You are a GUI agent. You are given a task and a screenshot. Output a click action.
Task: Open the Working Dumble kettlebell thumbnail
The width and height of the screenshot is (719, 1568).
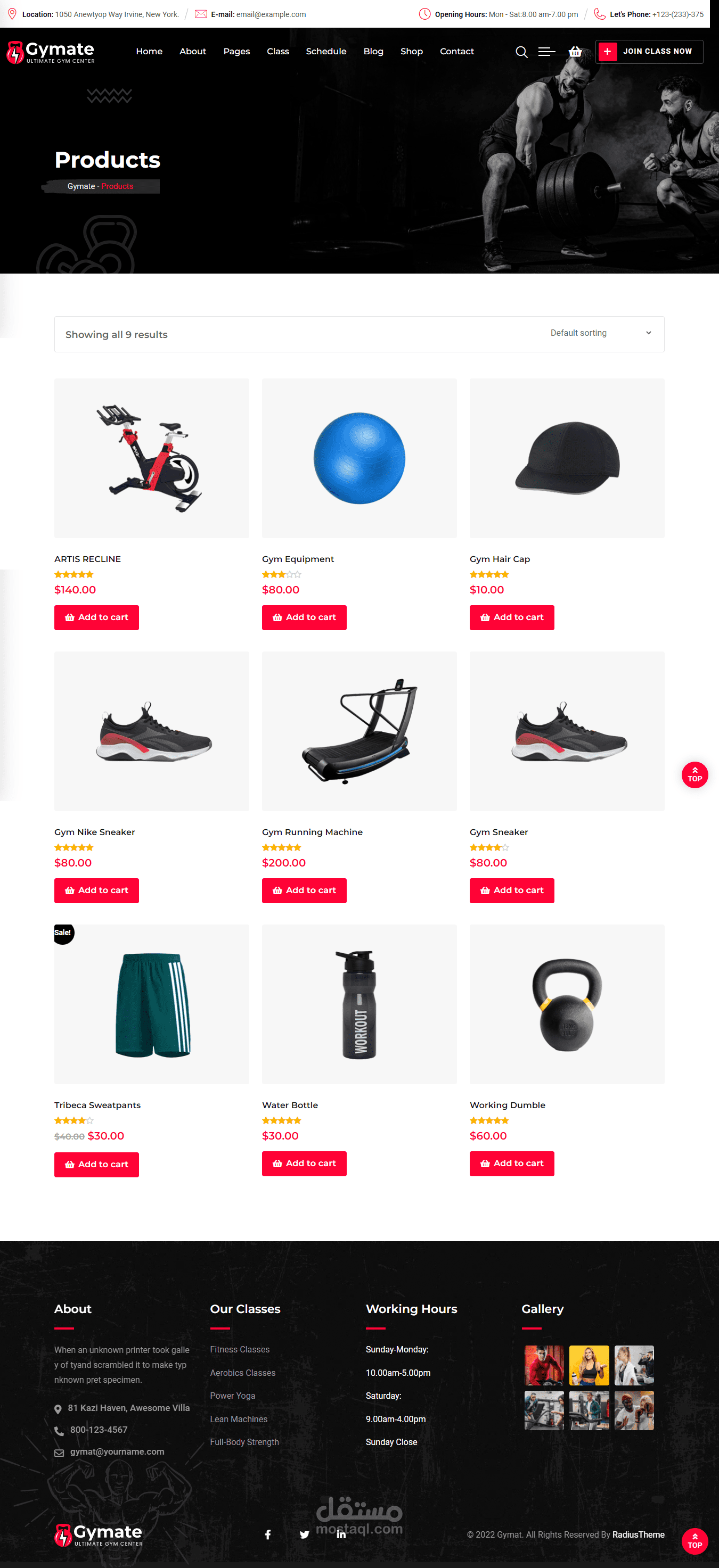pos(567,1004)
